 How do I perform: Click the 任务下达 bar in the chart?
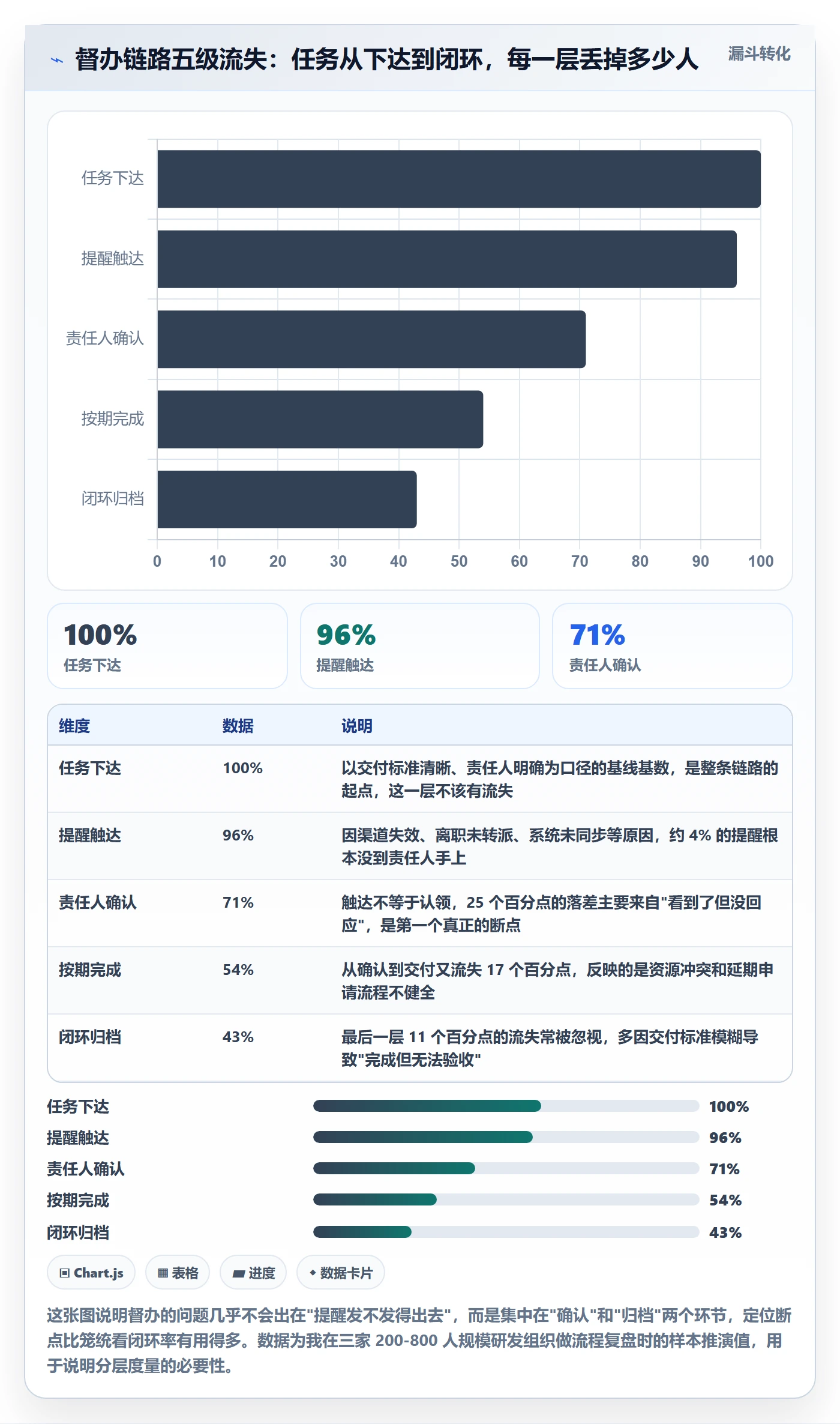point(459,179)
